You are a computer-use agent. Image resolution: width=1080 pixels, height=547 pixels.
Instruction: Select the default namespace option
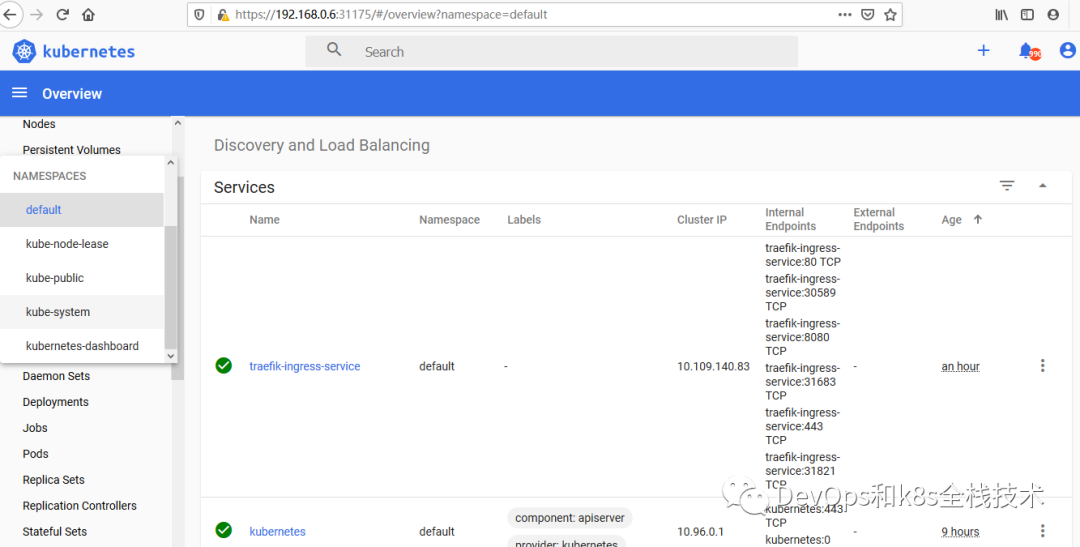click(x=81, y=209)
